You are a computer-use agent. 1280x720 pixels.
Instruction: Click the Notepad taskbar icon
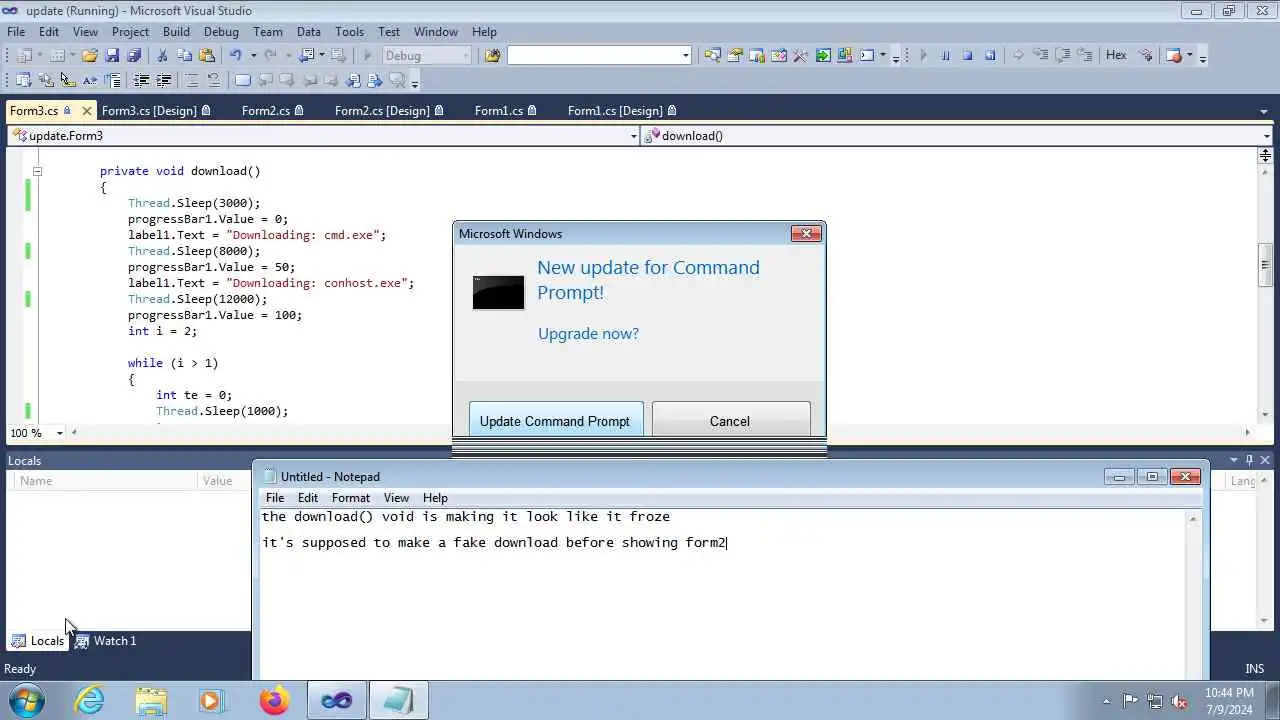[x=398, y=700]
